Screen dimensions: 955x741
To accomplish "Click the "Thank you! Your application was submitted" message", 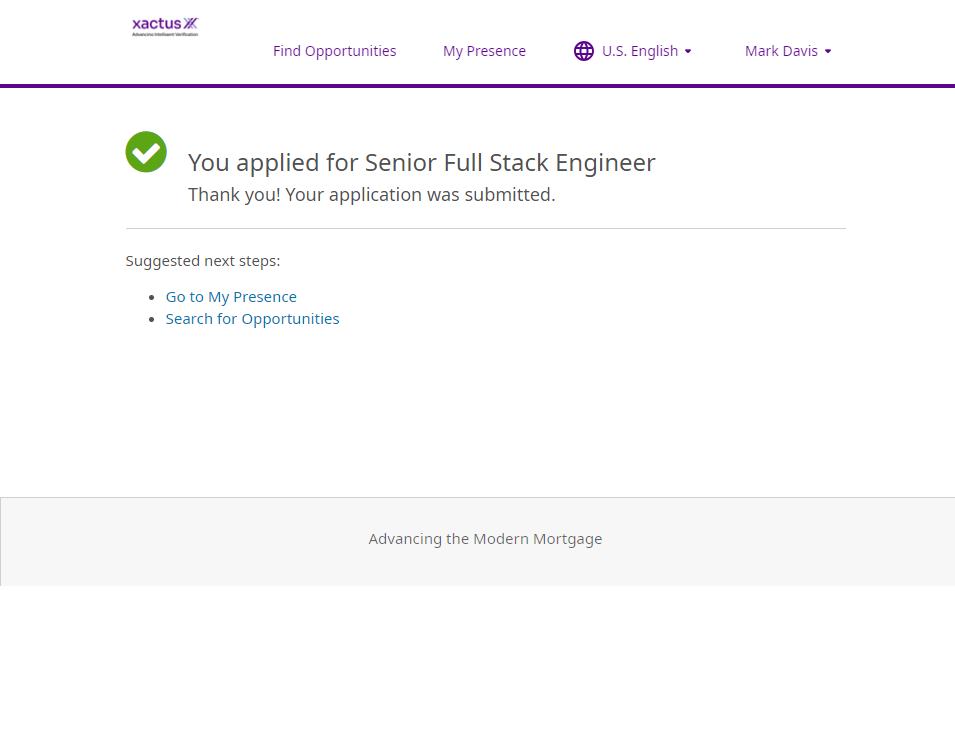I will (371, 195).
